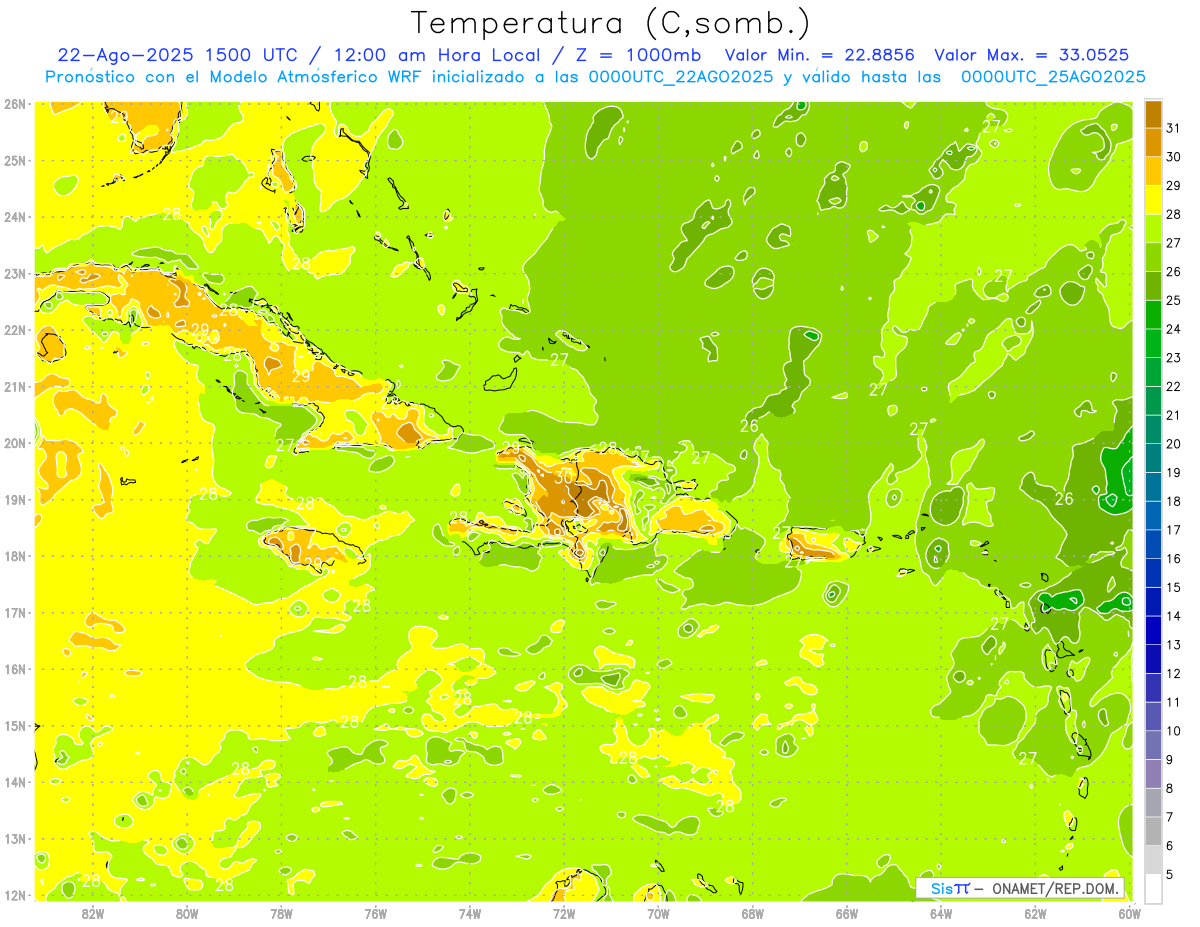Click the longitude label "76W"

[x=375, y=913]
